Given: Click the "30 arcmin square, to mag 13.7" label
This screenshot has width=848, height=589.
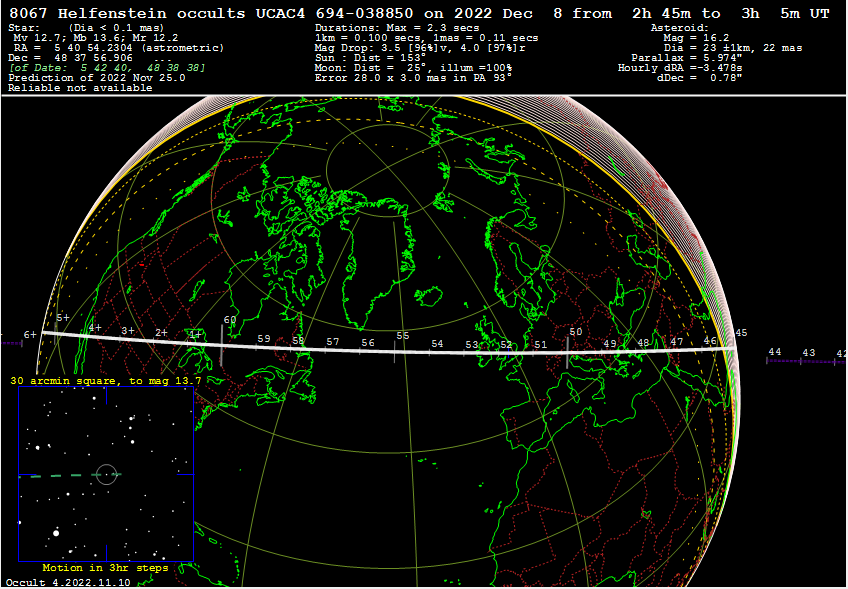Looking at the screenshot, I should (105, 381).
